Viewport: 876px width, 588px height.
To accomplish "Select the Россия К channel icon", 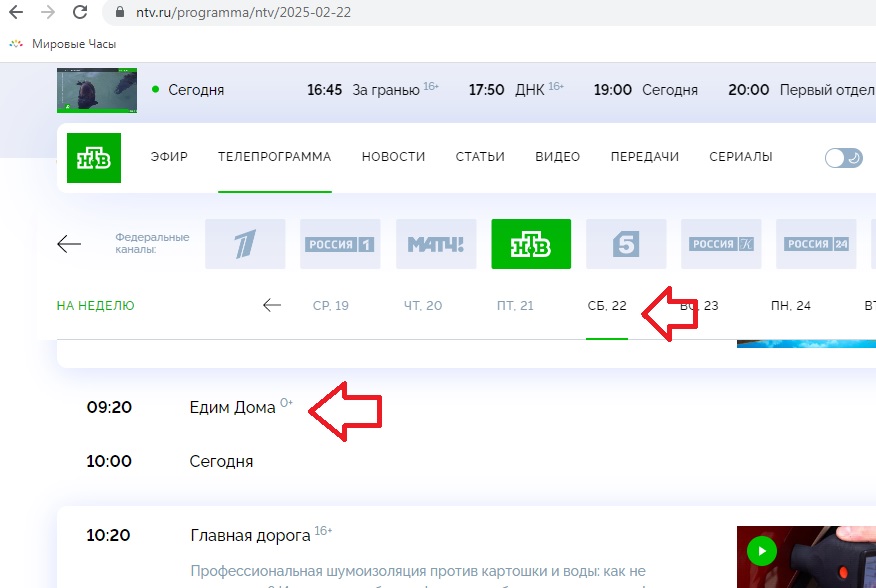I will pyautogui.click(x=721, y=244).
